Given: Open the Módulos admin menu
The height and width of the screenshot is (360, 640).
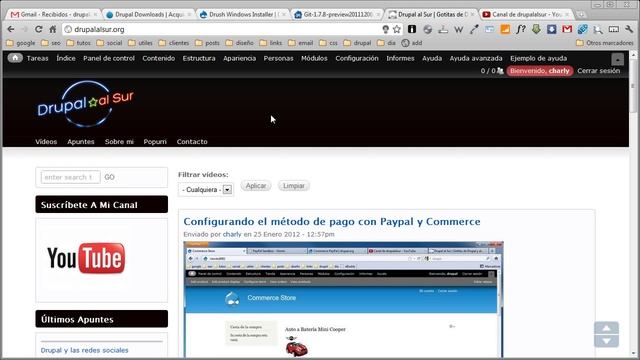Looking at the screenshot, I should (x=314, y=58).
